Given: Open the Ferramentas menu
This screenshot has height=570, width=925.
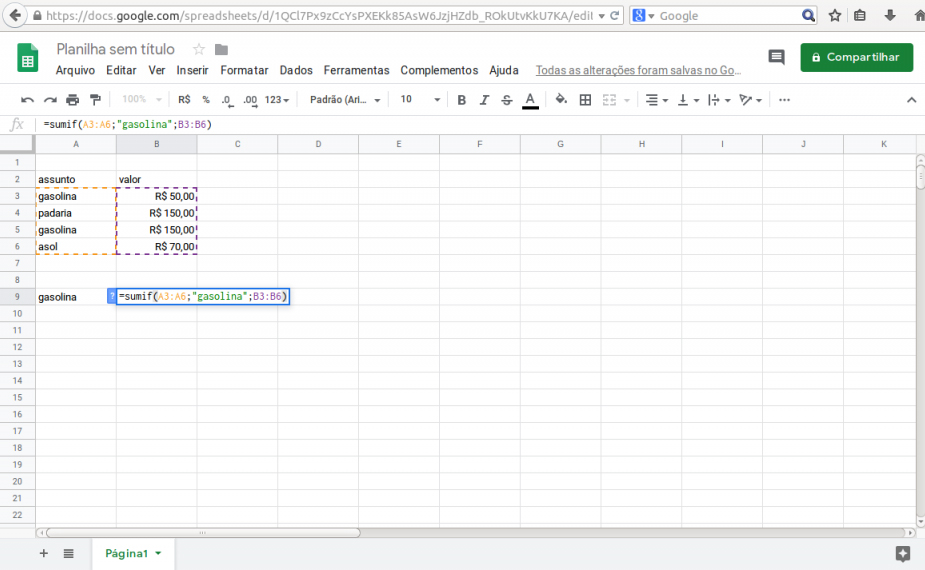Looking at the screenshot, I should [356, 71].
